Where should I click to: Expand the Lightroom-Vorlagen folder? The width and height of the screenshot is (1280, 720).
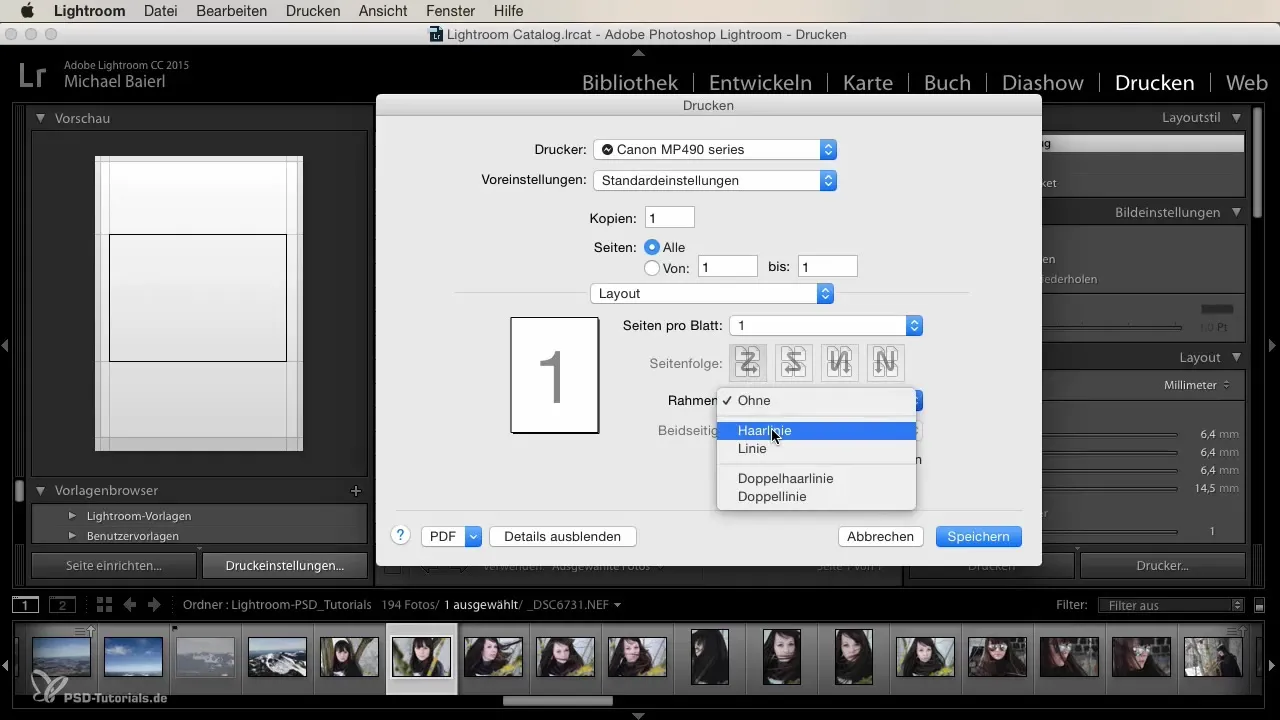(x=72, y=516)
